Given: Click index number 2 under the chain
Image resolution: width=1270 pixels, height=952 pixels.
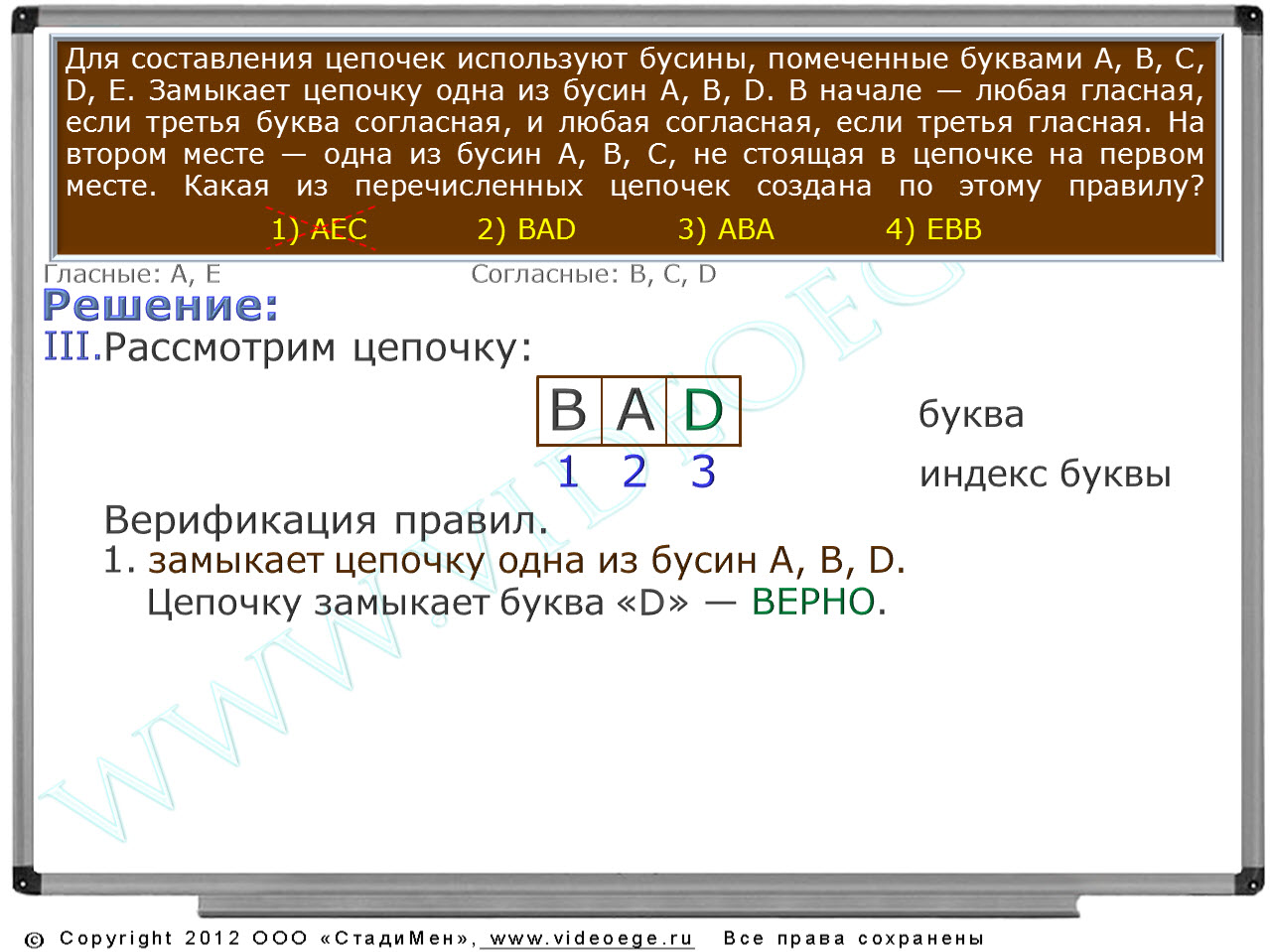Looking at the screenshot, I should pos(635,472).
